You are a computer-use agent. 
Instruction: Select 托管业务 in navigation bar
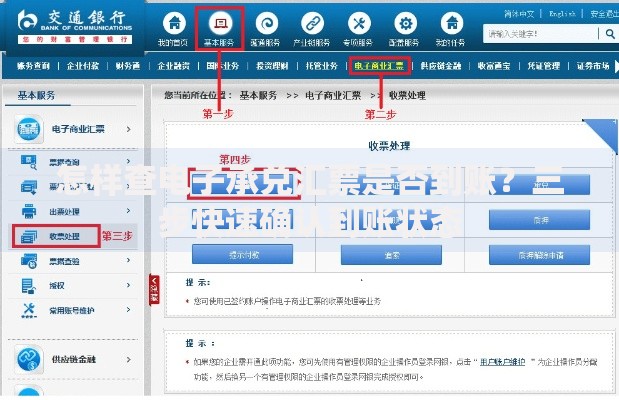coord(322,66)
